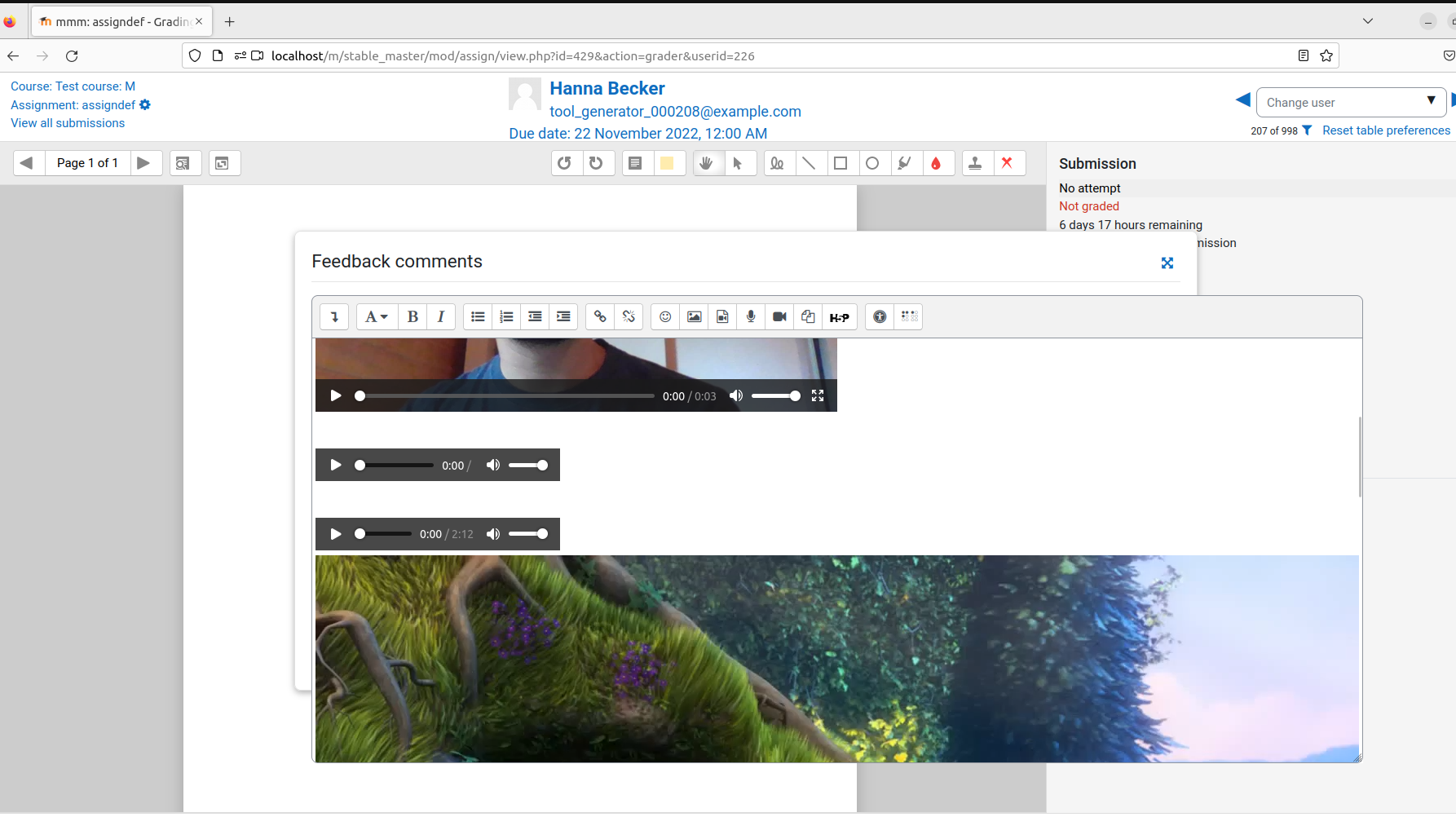
Task: Indent the current paragraph
Action: click(563, 316)
